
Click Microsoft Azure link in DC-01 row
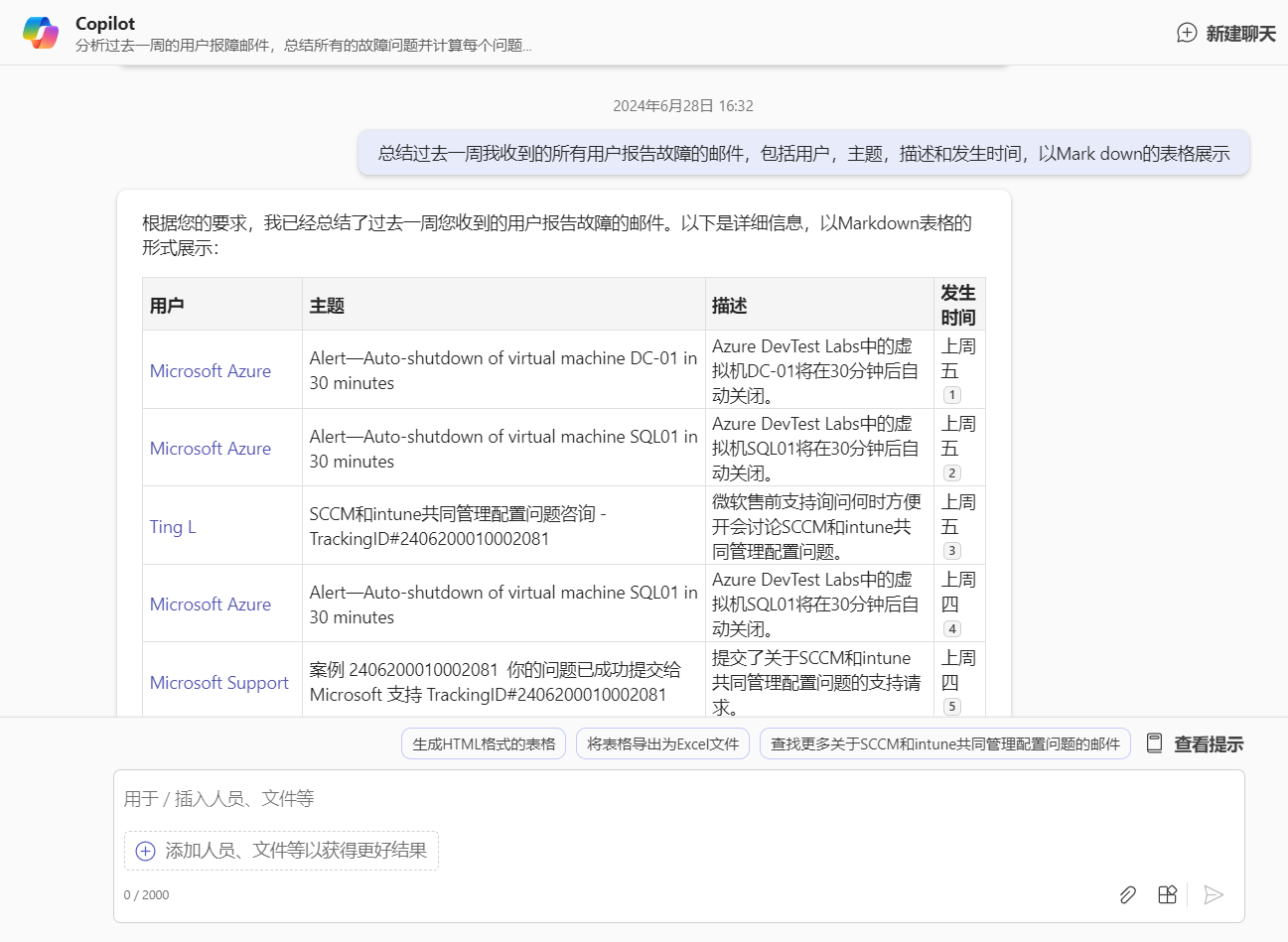pyautogui.click(x=210, y=371)
